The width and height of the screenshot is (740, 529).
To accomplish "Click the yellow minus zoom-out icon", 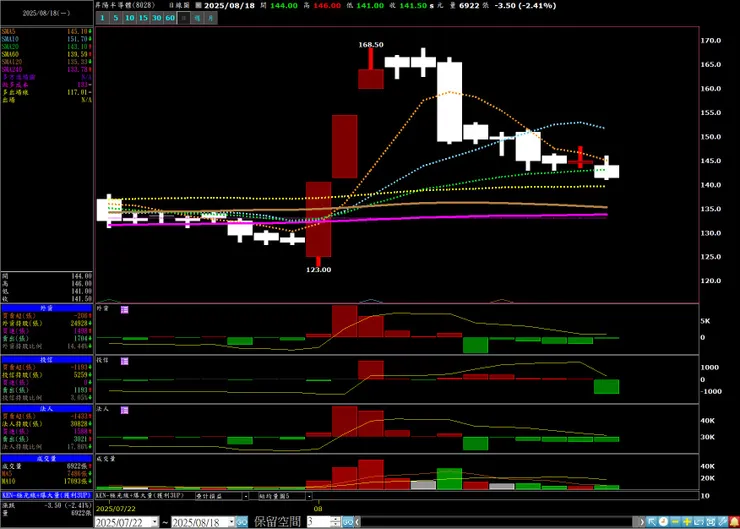I will [675, 522].
